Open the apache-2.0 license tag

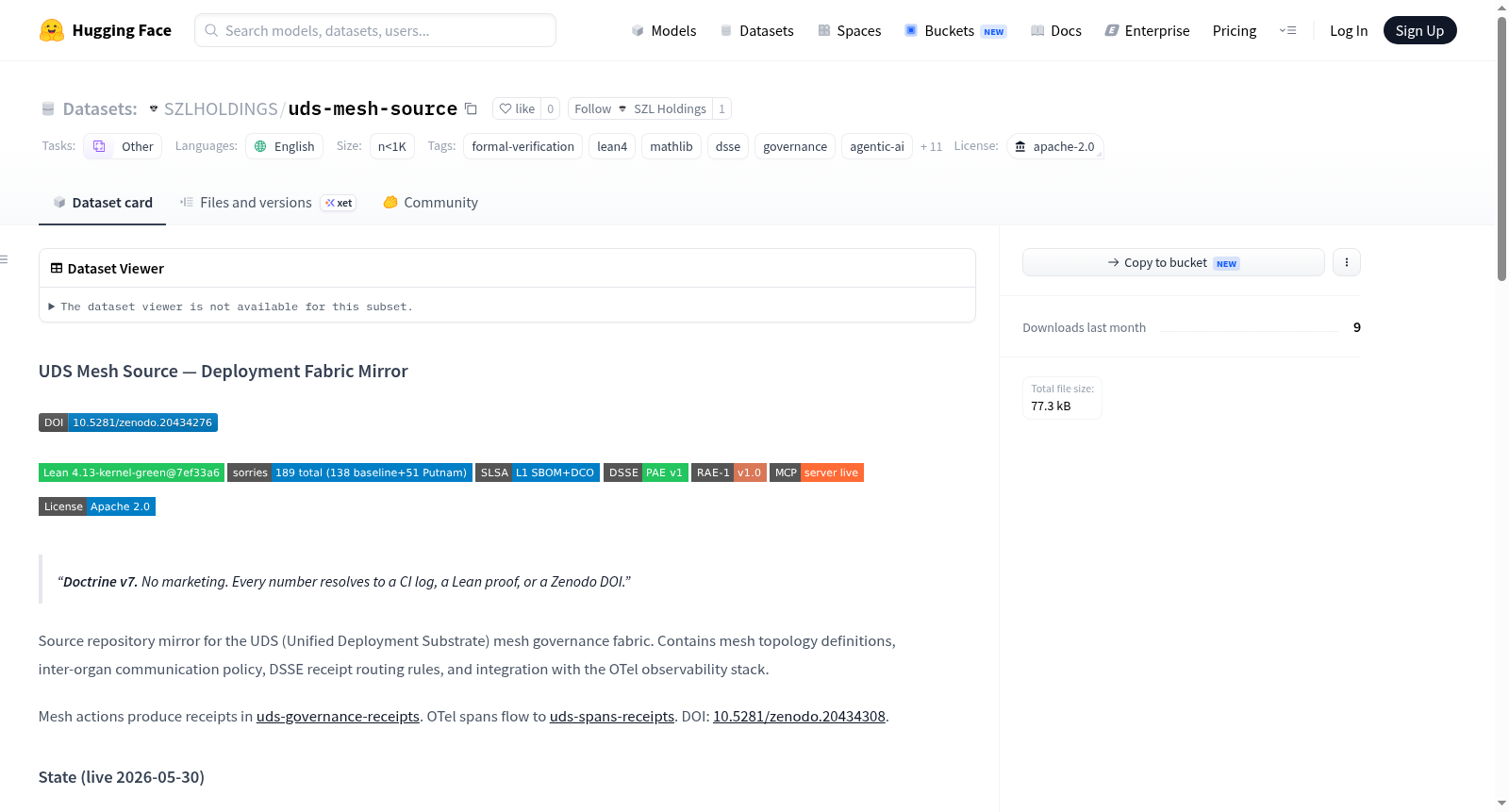(x=1054, y=146)
